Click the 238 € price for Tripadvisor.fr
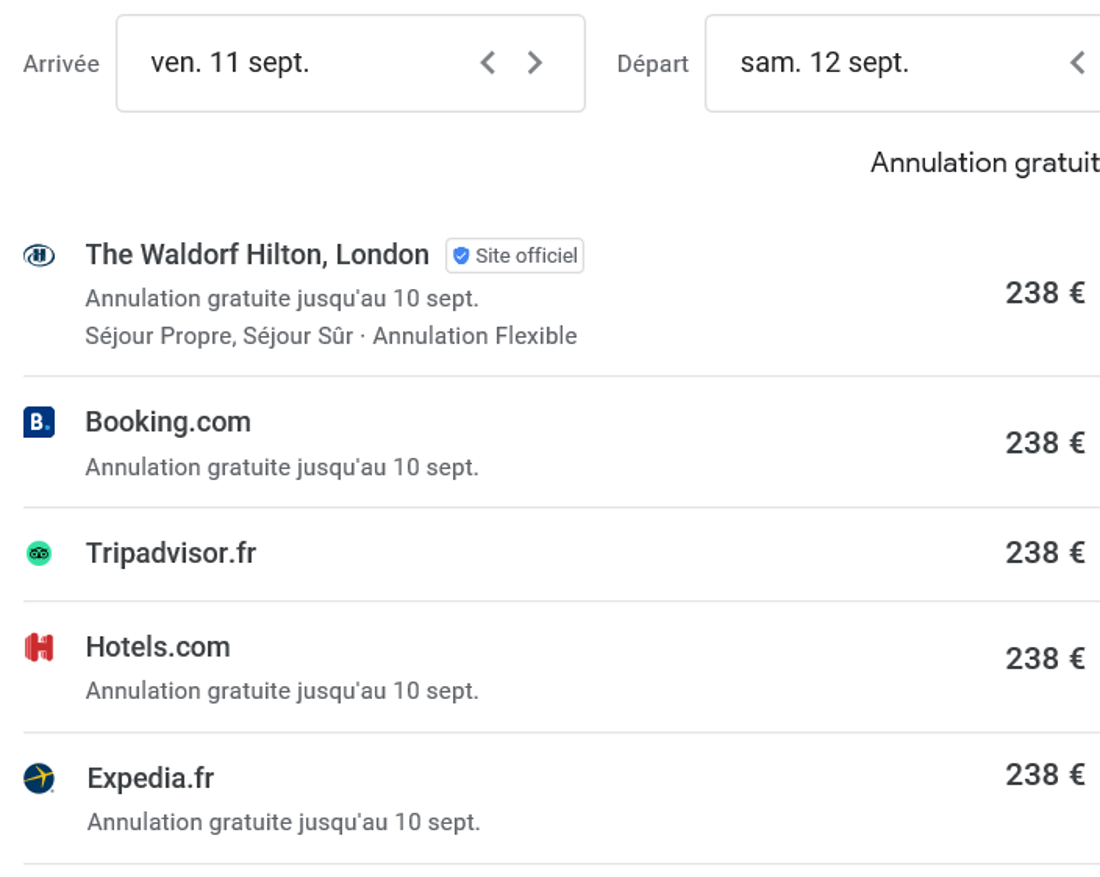Viewport: 1100px width, 877px height. pos(1045,553)
